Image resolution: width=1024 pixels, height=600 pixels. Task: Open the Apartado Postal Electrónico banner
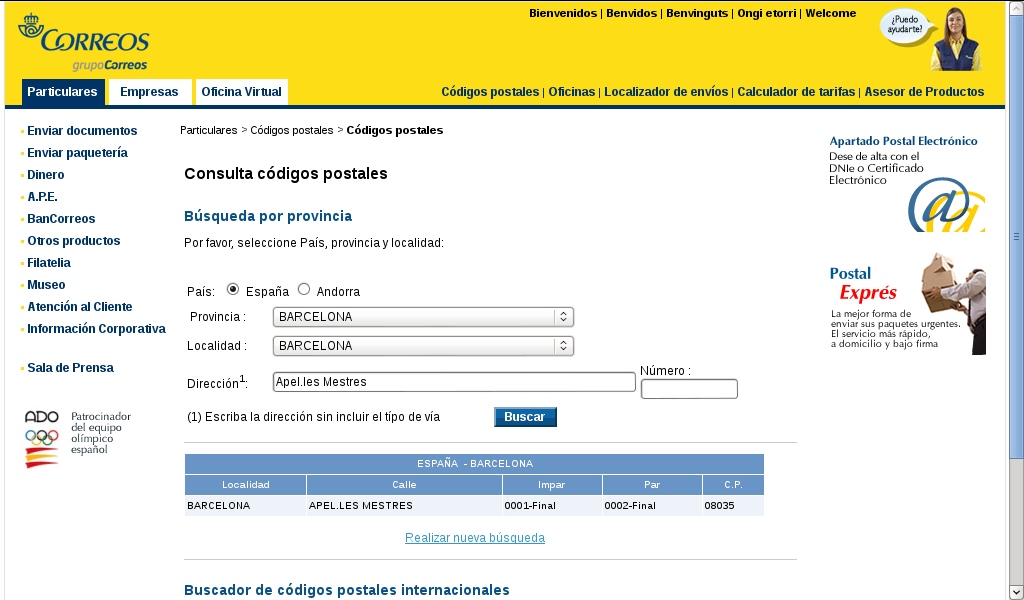[x=906, y=183]
